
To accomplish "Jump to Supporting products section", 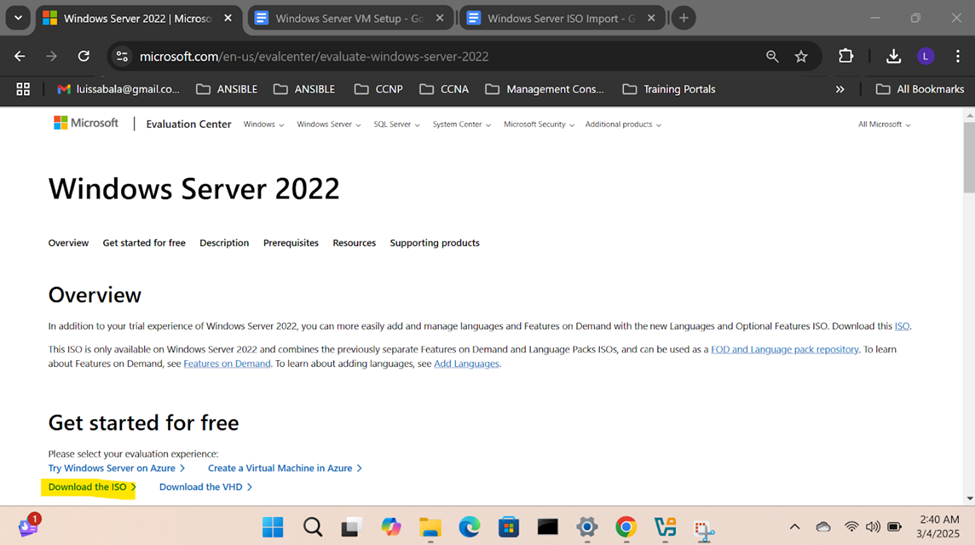I will pyautogui.click(x=435, y=243).
